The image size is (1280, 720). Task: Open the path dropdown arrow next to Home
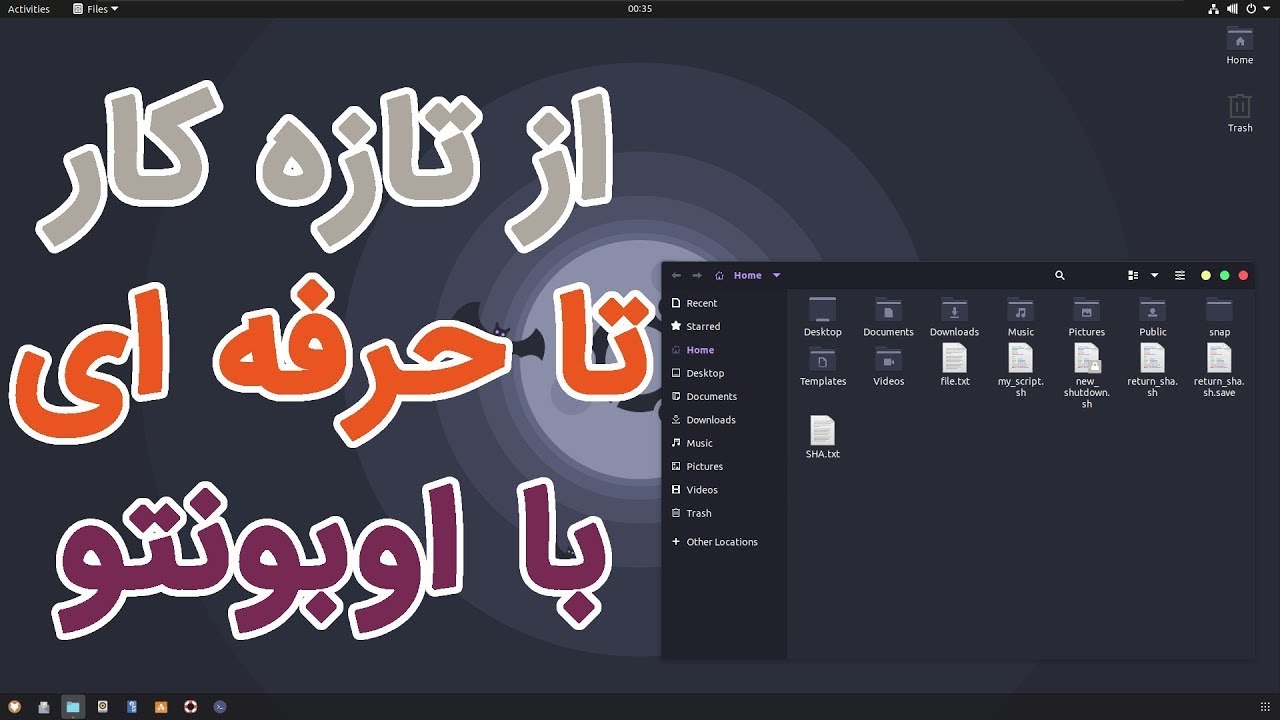pyautogui.click(x=776, y=275)
